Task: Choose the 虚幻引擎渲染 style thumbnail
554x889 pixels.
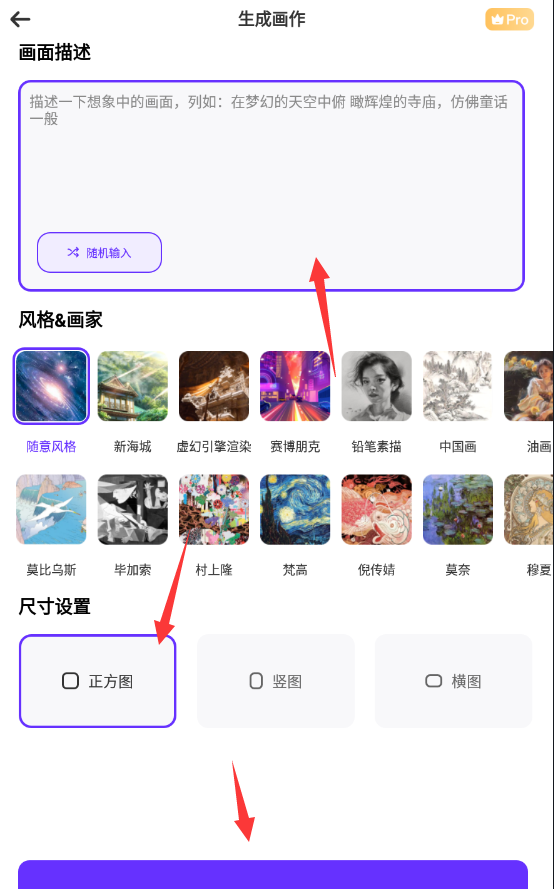Action: (x=214, y=386)
